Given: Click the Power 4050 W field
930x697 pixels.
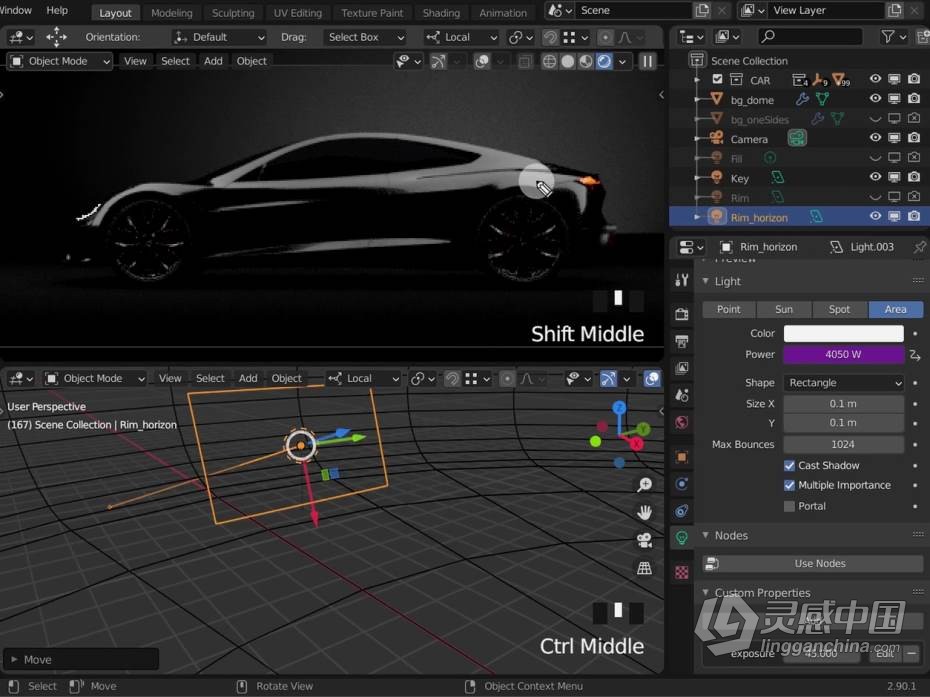Looking at the screenshot, I should (843, 355).
